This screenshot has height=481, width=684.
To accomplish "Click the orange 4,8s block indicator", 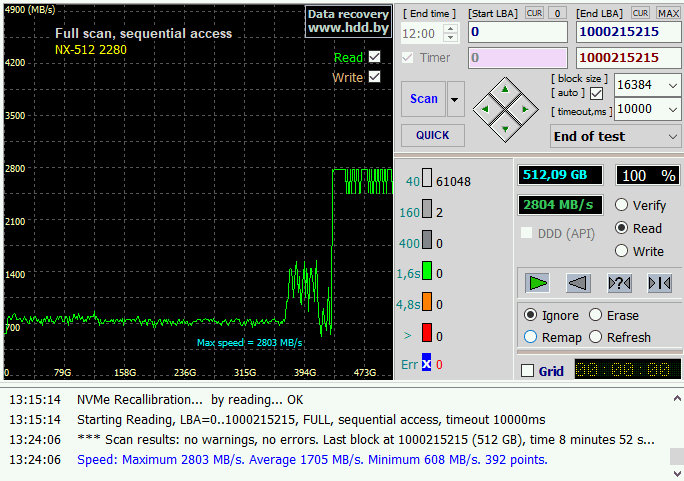I will (427, 302).
